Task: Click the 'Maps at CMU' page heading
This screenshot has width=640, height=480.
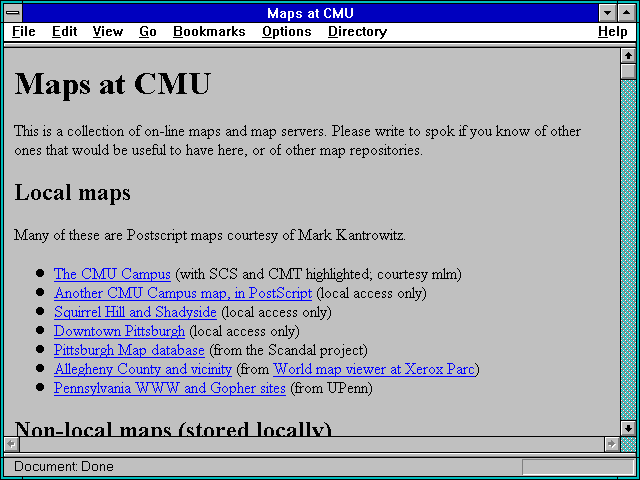Action: pyautogui.click(x=112, y=84)
